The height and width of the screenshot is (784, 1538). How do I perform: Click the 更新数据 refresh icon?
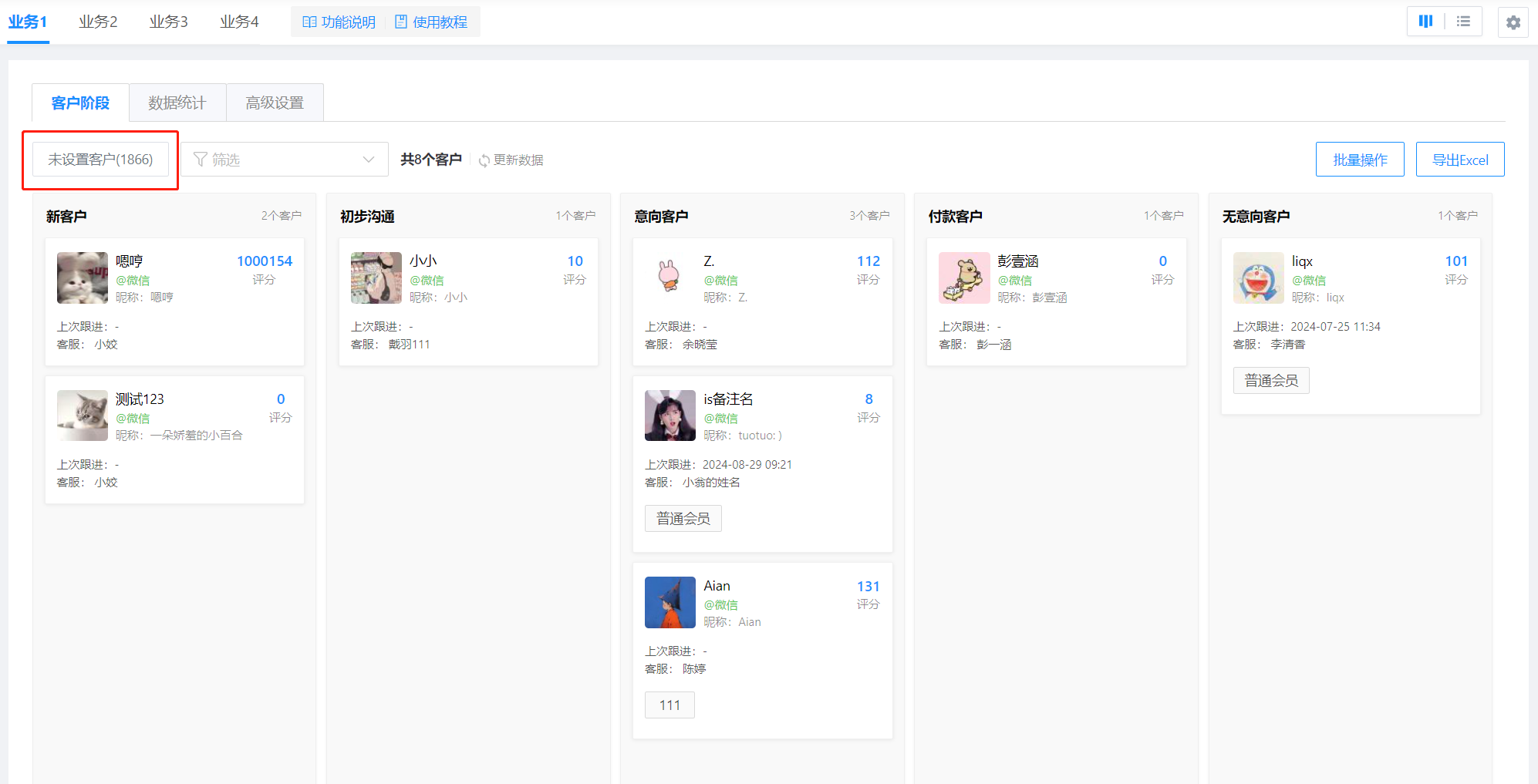(484, 160)
